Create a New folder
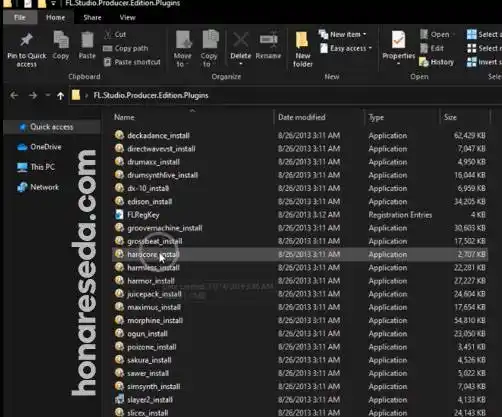Screen dimensions: 502x417 (303, 49)
